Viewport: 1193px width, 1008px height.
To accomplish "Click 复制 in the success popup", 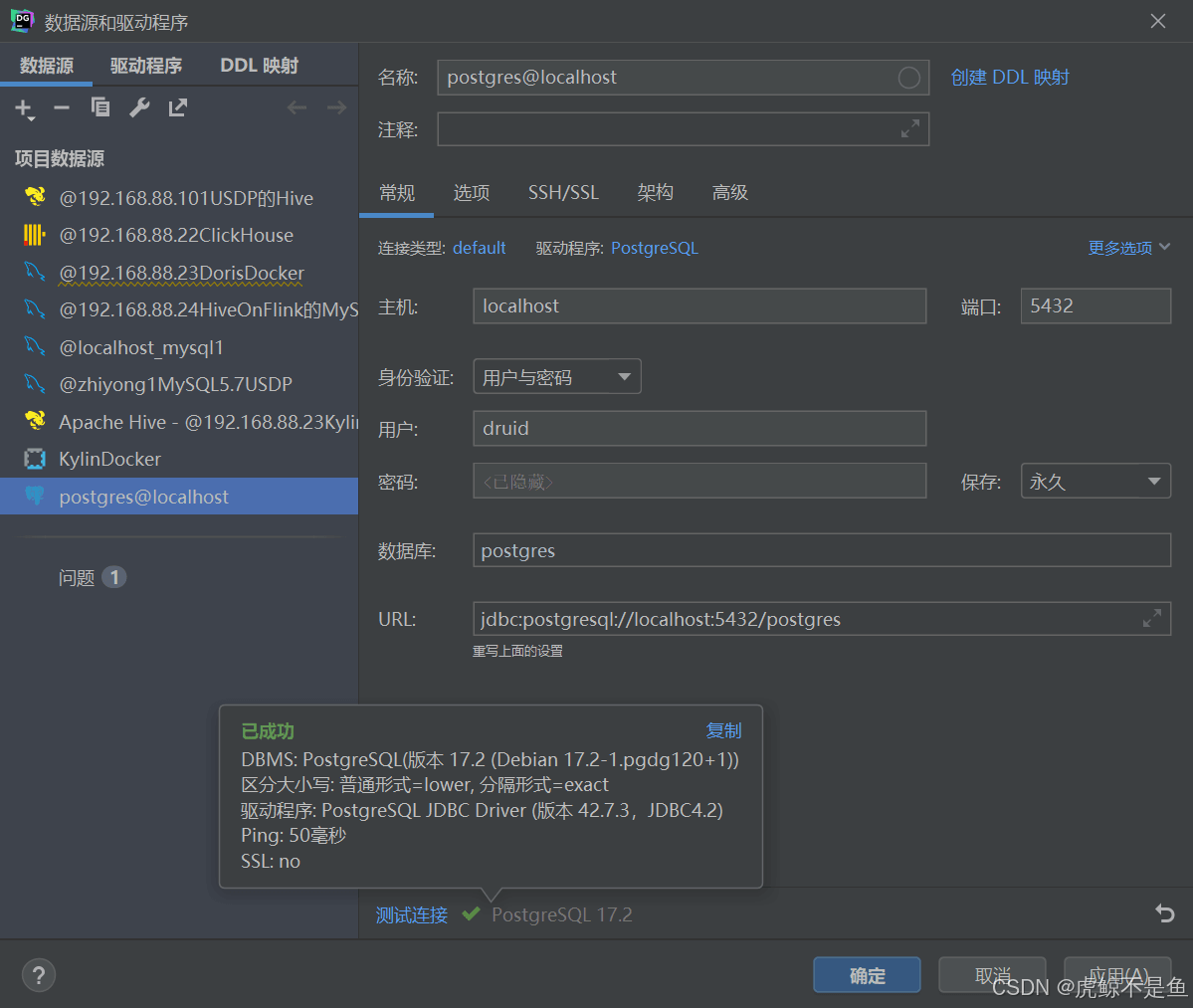I will tap(723, 730).
